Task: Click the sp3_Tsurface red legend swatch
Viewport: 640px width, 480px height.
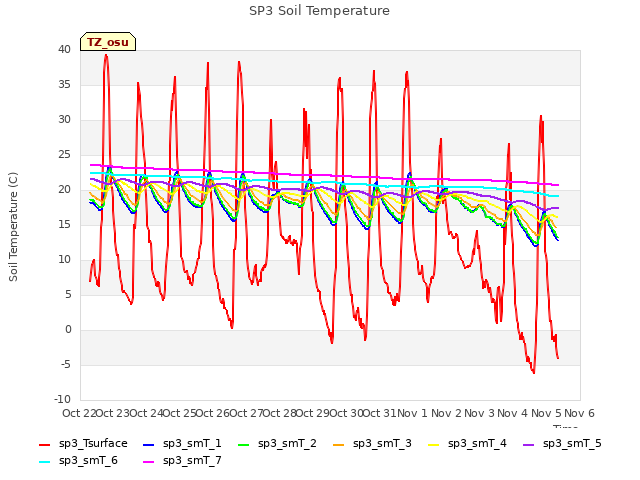Action: pos(44,444)
